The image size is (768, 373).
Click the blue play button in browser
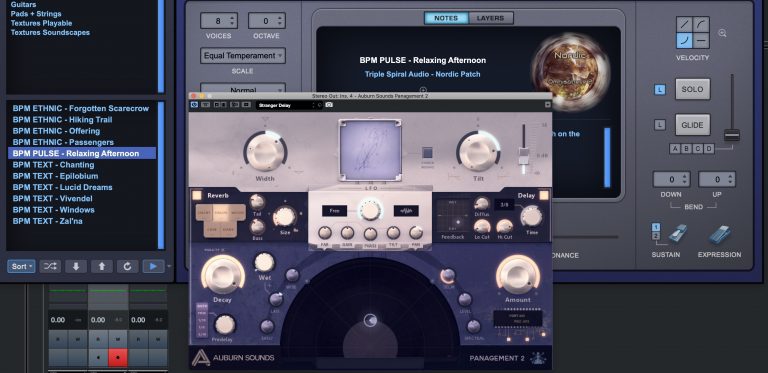tap(153, 266)
